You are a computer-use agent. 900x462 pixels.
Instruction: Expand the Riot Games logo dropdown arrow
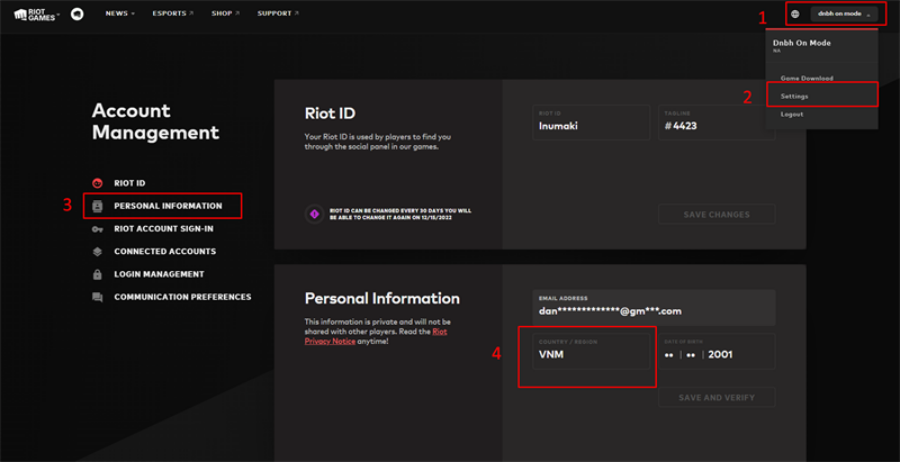58,14
